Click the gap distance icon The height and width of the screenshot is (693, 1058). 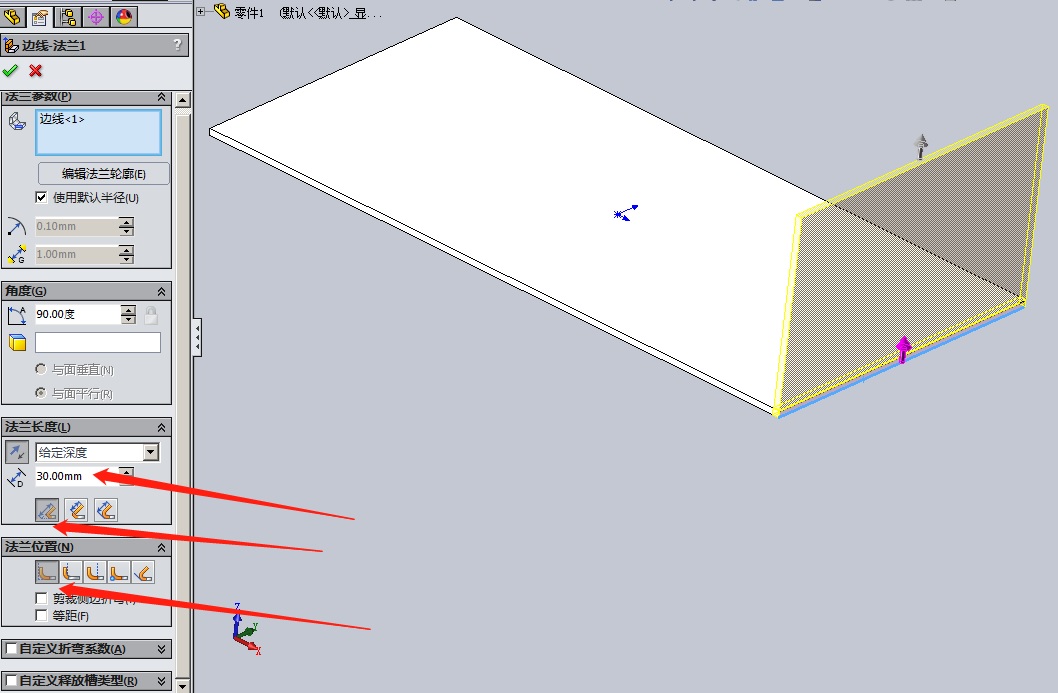tap(17, 254)
